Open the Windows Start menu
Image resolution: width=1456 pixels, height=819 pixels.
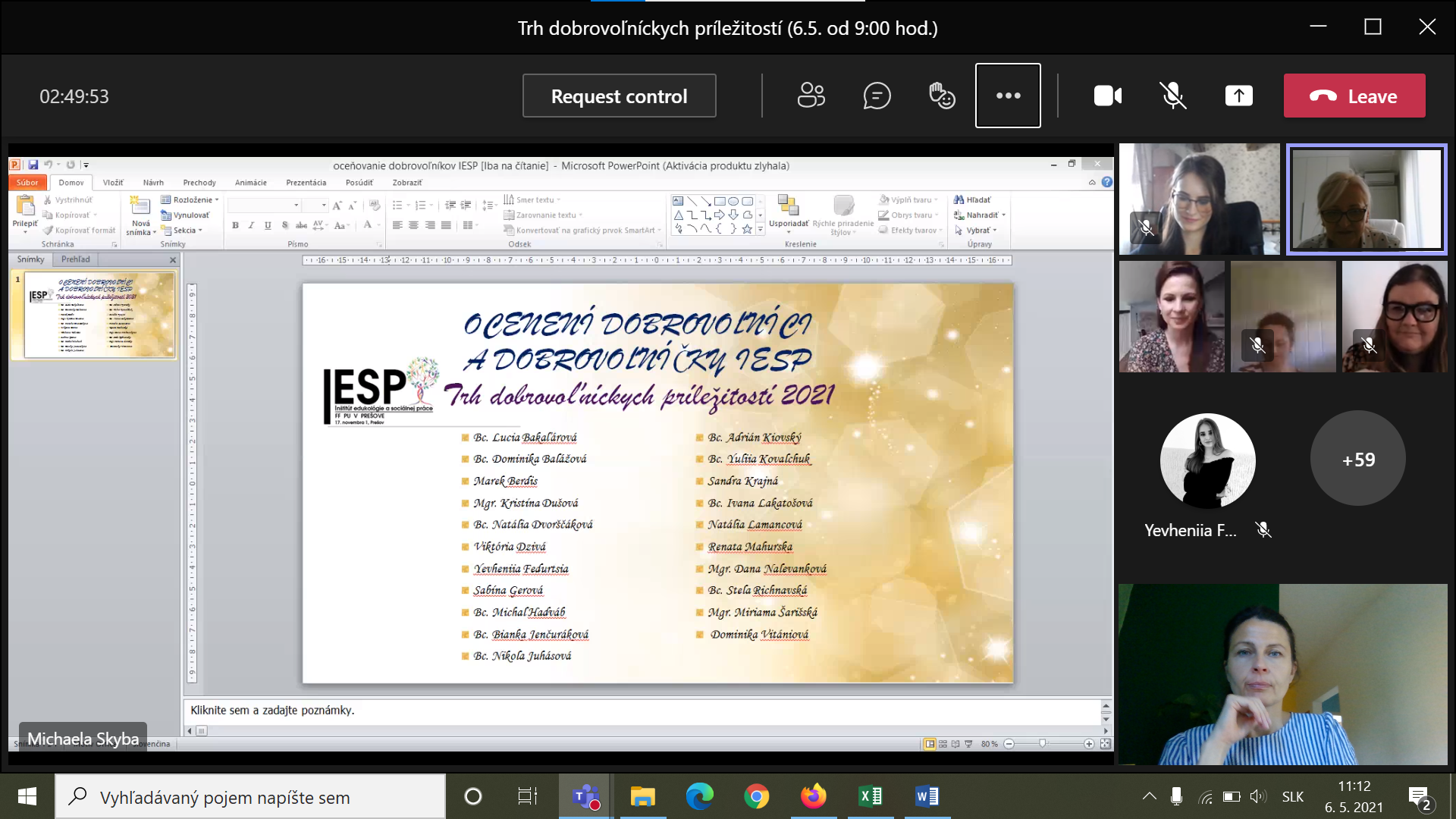pyautogui.click(x=27, y=796)
